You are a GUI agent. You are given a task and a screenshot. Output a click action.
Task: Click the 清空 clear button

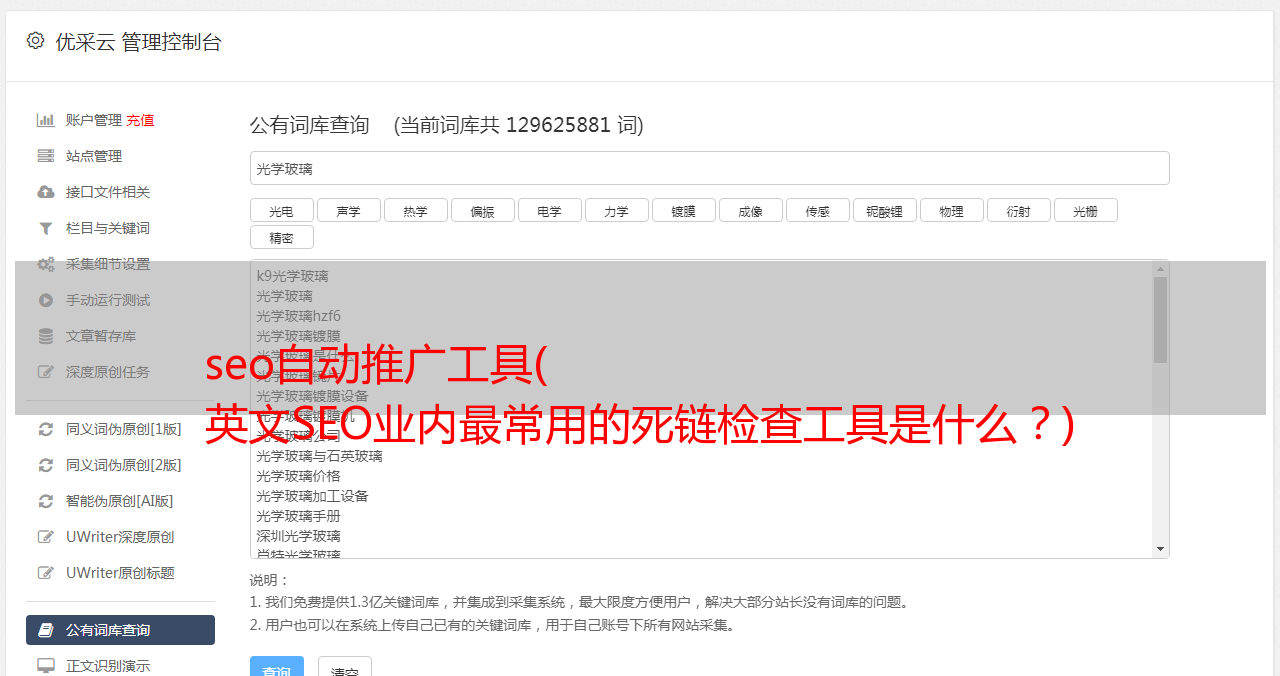[x=344, y=669]
